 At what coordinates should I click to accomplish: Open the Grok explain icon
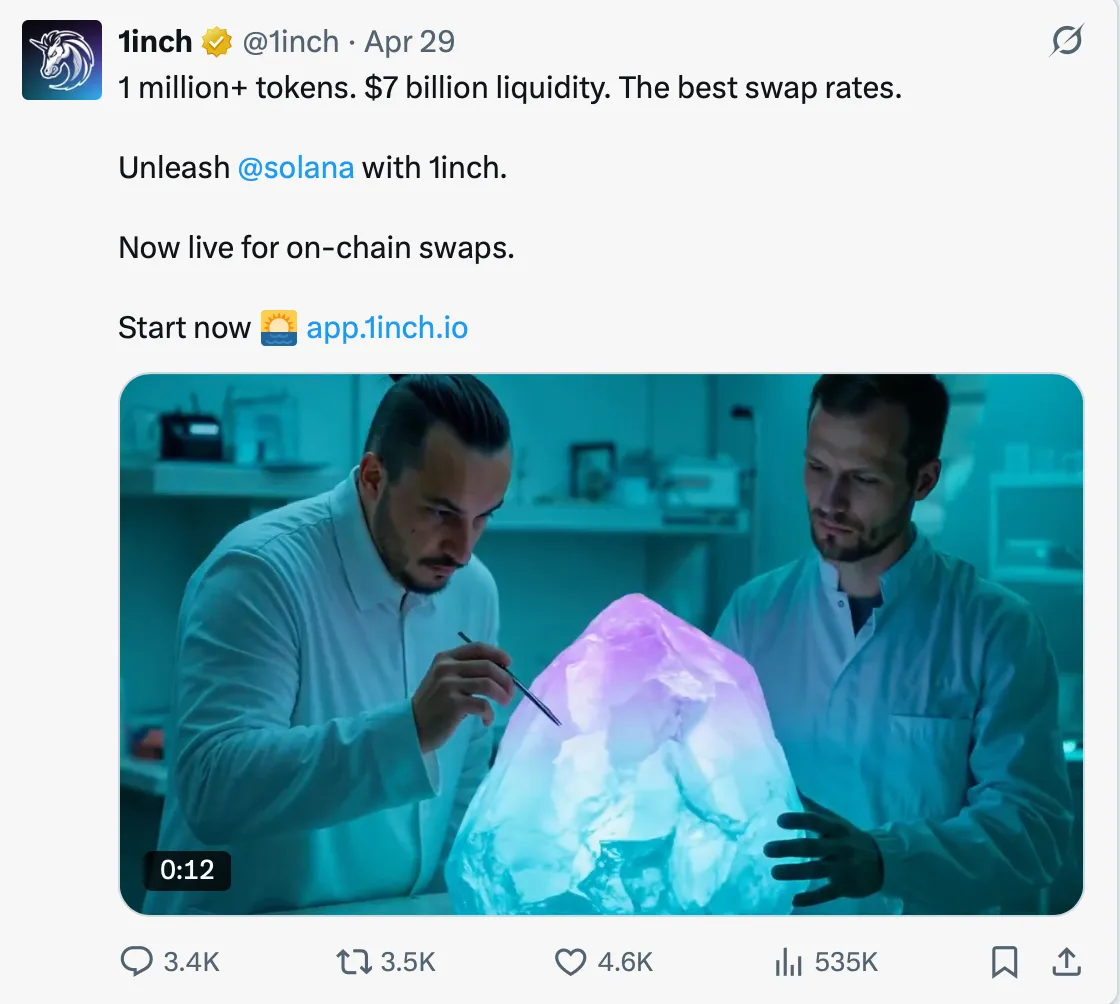[x=1067, y=42]
